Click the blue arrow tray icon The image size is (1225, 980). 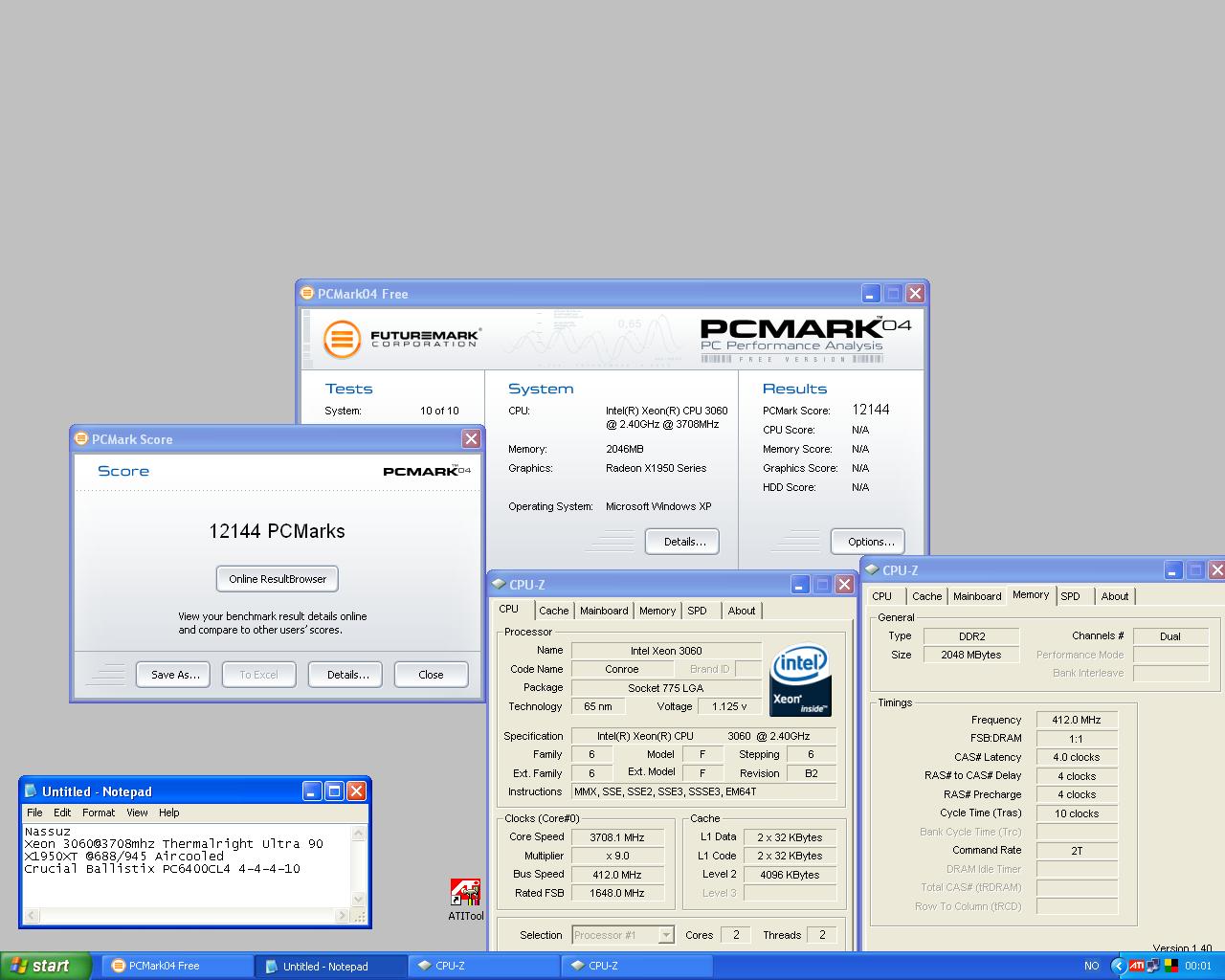tap(1119, 966)
